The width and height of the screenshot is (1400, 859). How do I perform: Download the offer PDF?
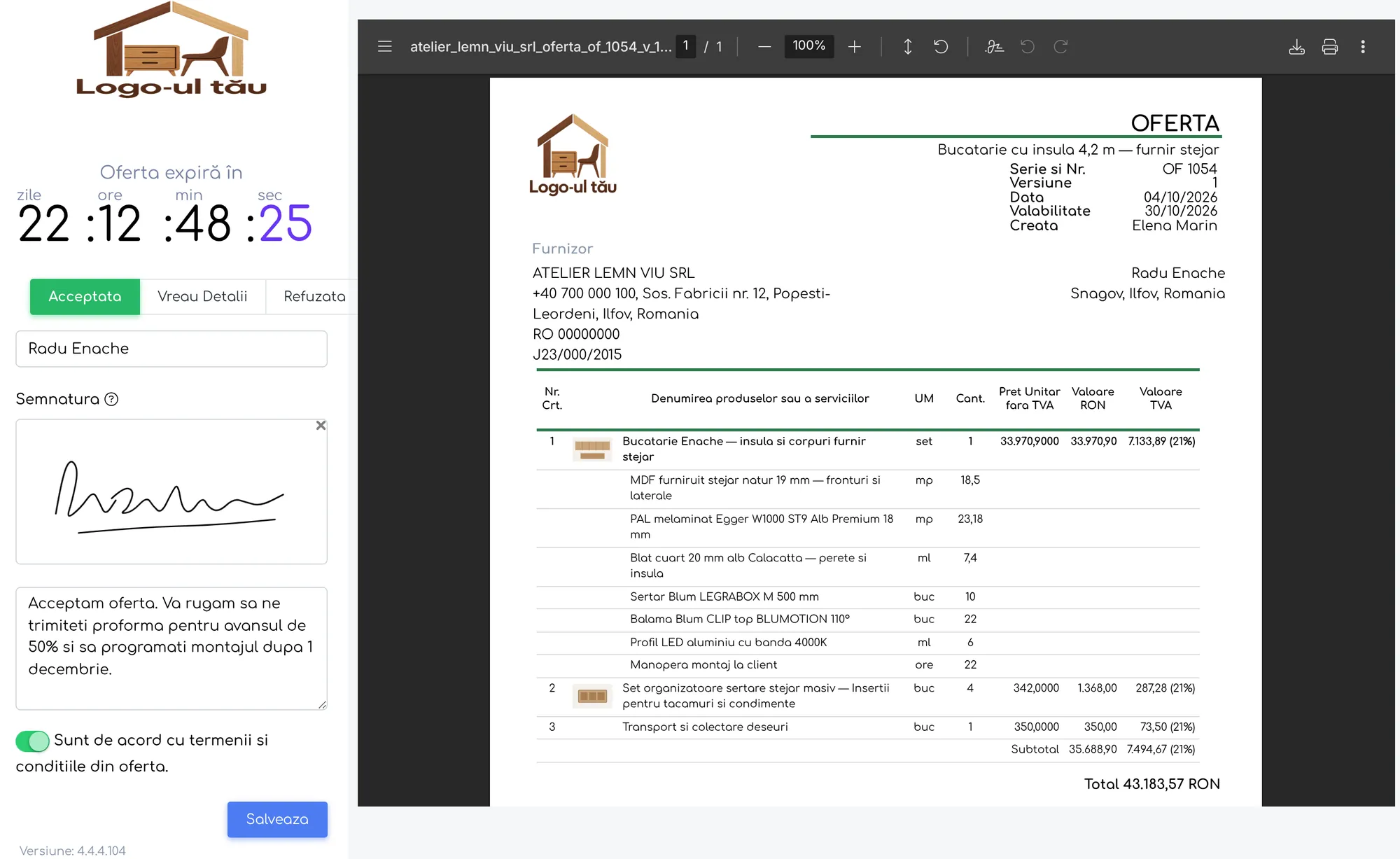[x=1296, y=47]
